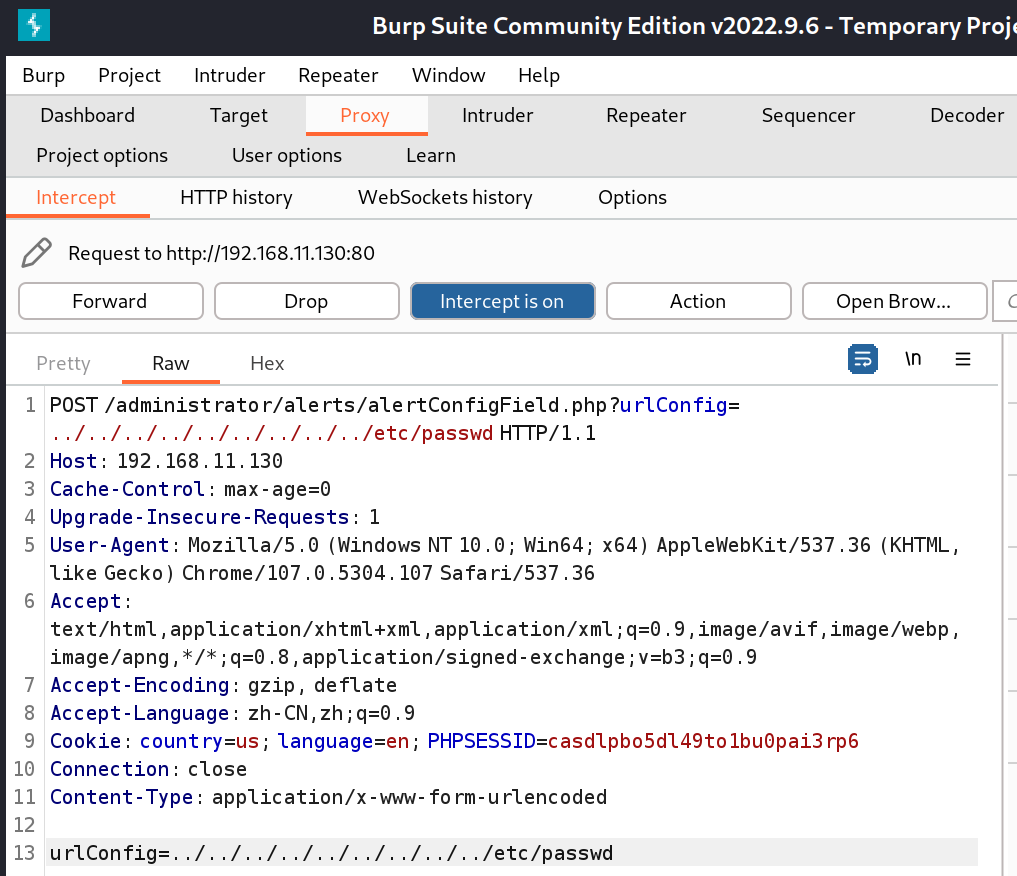Open the proxy Options sub-tab
Image resolution: width=1017 pixels, height=876 pixels.
pyautogui.click(x=632, y=197)
